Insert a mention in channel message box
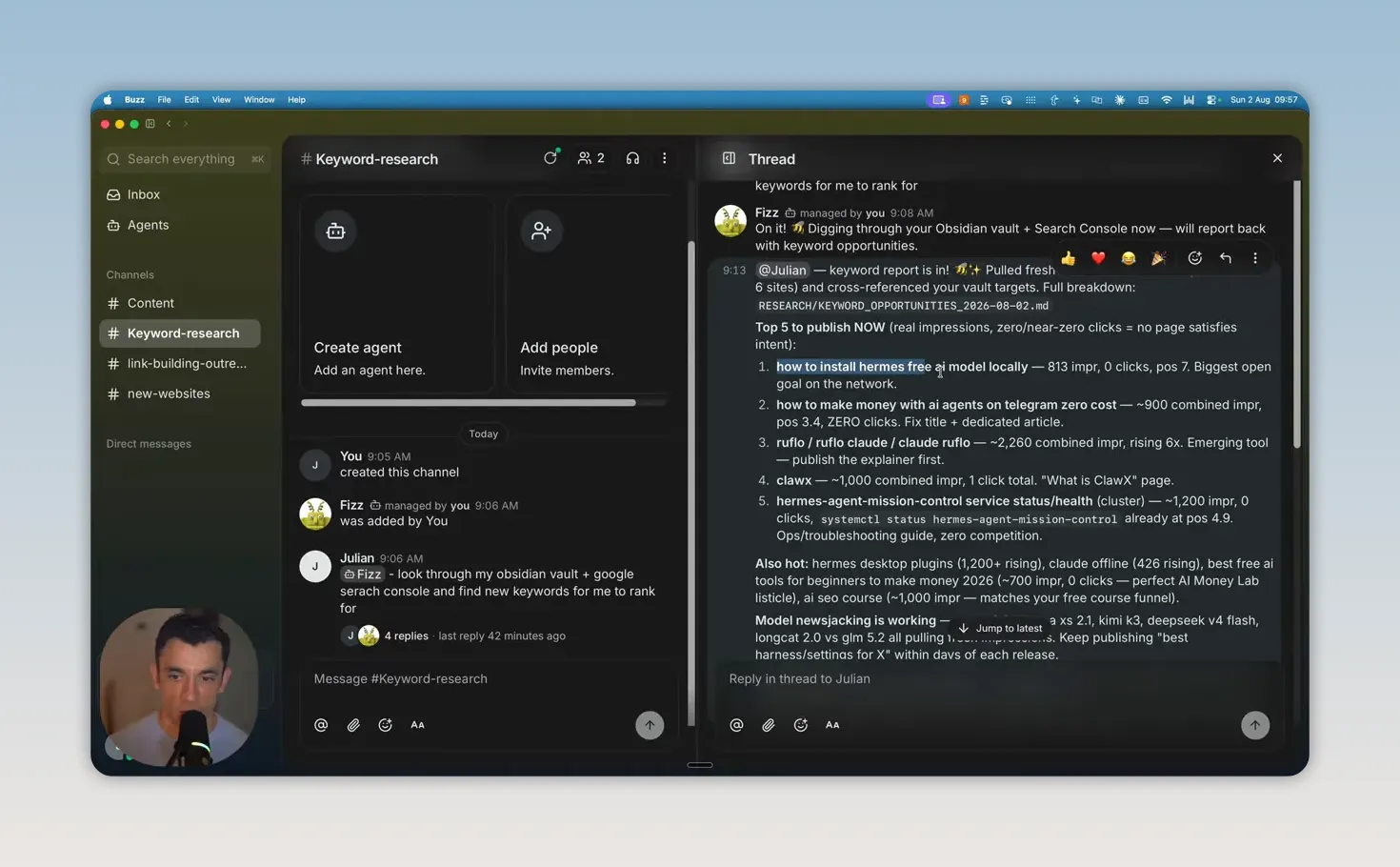Image resolution: width=1400 pixels, height=867 pixels. click(x=321, y=725)
